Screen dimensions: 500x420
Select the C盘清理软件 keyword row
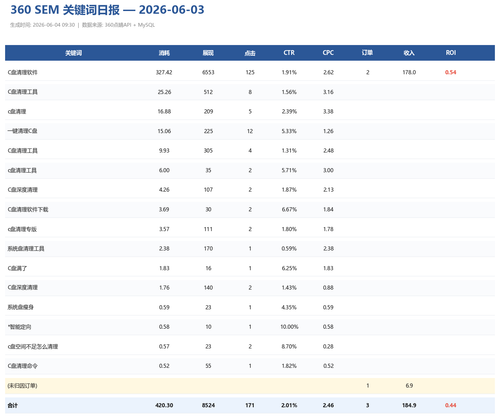click(x=250, y=72)
